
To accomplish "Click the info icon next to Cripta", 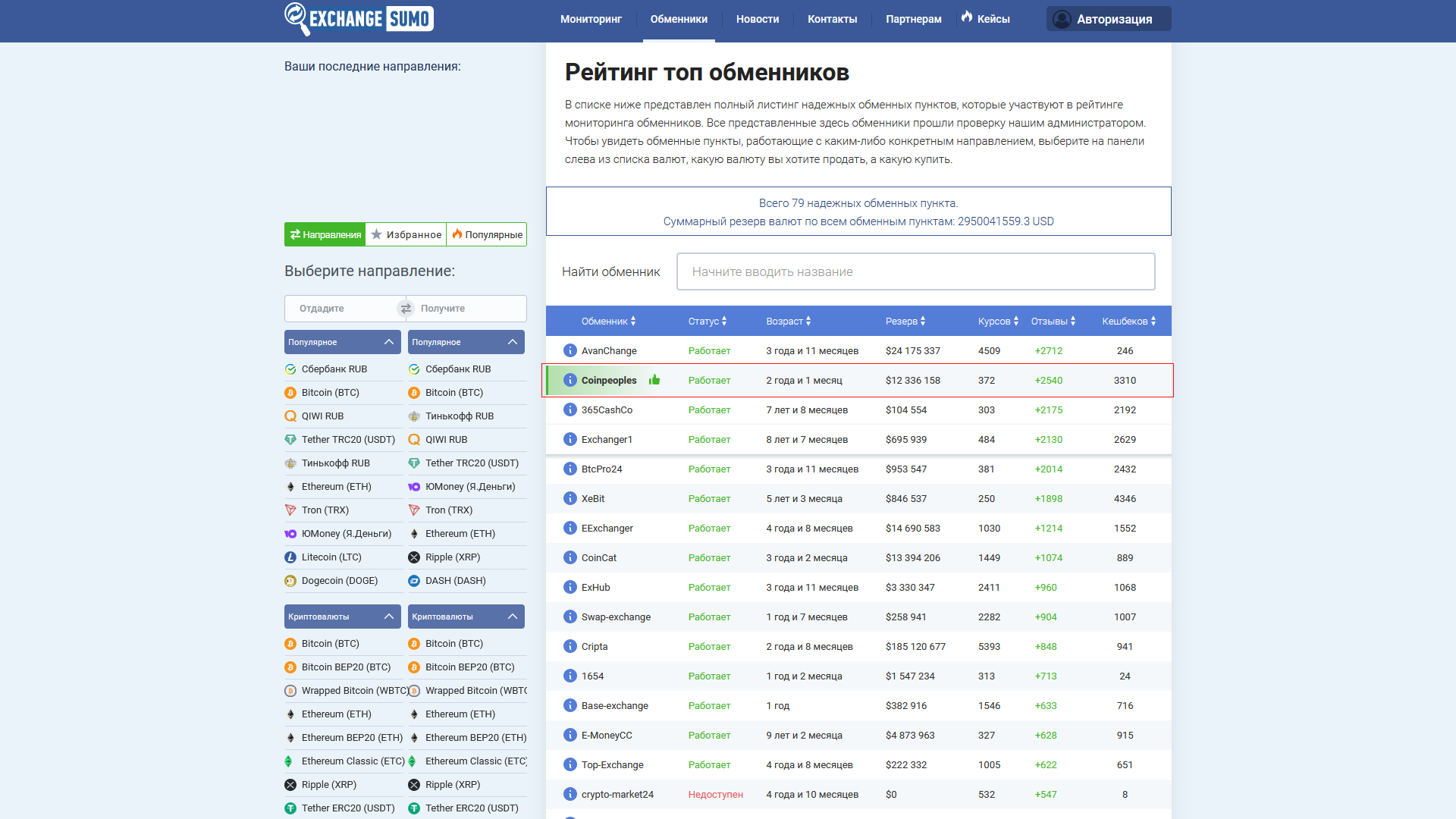I will click(x=570, y=646).
